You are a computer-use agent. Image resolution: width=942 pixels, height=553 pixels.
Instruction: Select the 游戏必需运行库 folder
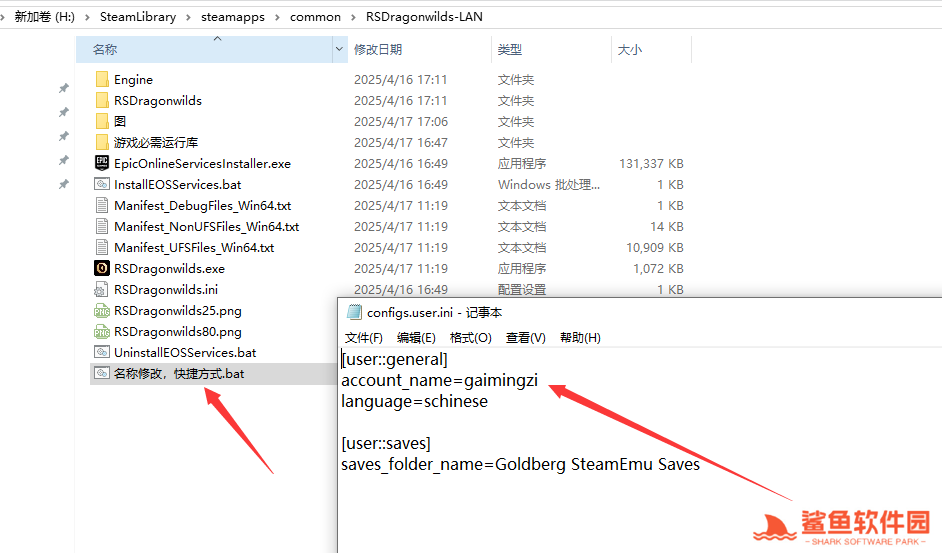(x=156, y=143)
